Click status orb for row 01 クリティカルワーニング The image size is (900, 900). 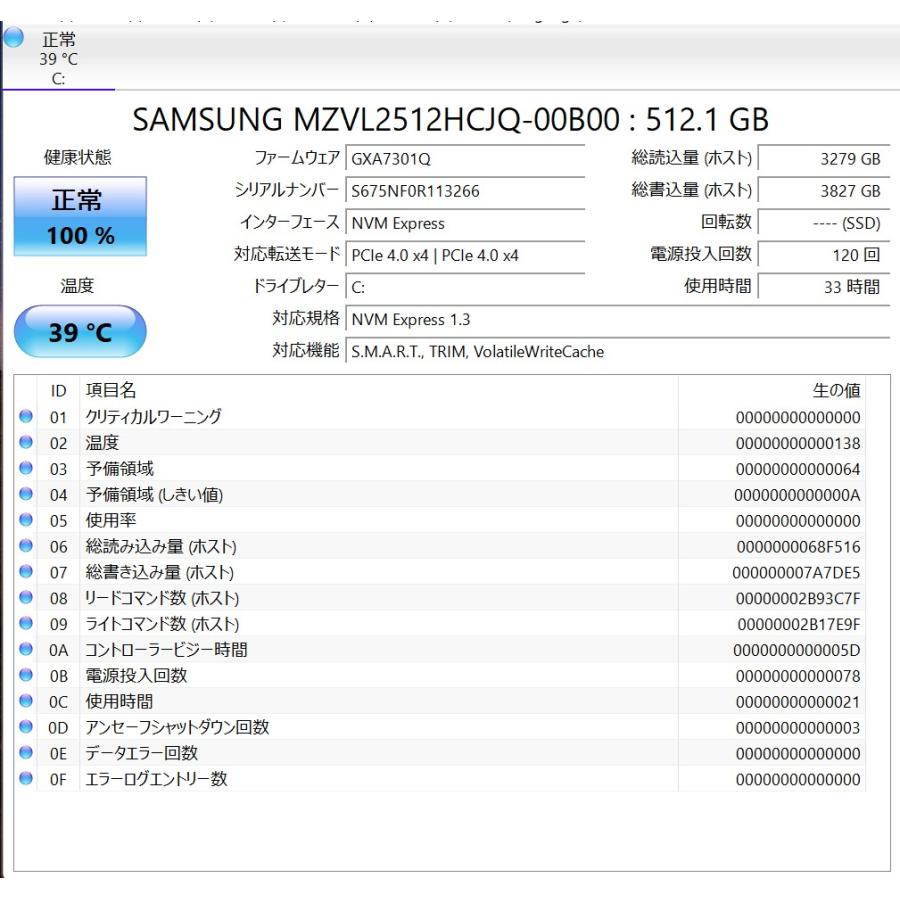click(26, 416)
